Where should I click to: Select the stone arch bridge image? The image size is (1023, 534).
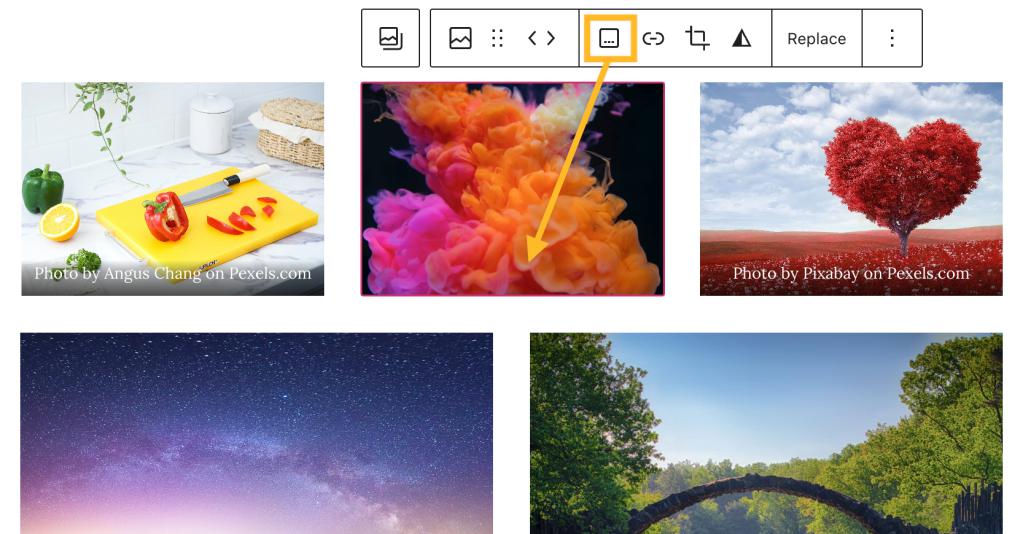point(766,433)
